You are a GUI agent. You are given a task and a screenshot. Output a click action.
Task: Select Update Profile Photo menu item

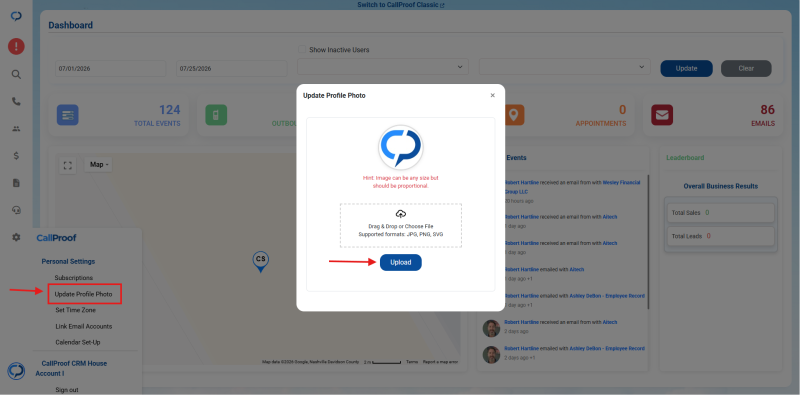(x=83, y=294)
